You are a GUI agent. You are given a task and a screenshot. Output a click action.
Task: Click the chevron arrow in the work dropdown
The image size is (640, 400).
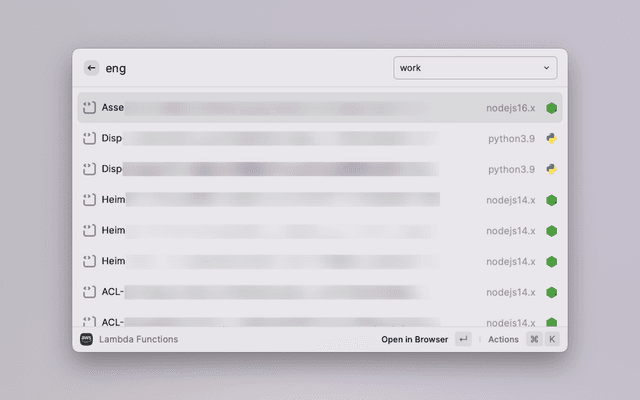pos(546,68)
